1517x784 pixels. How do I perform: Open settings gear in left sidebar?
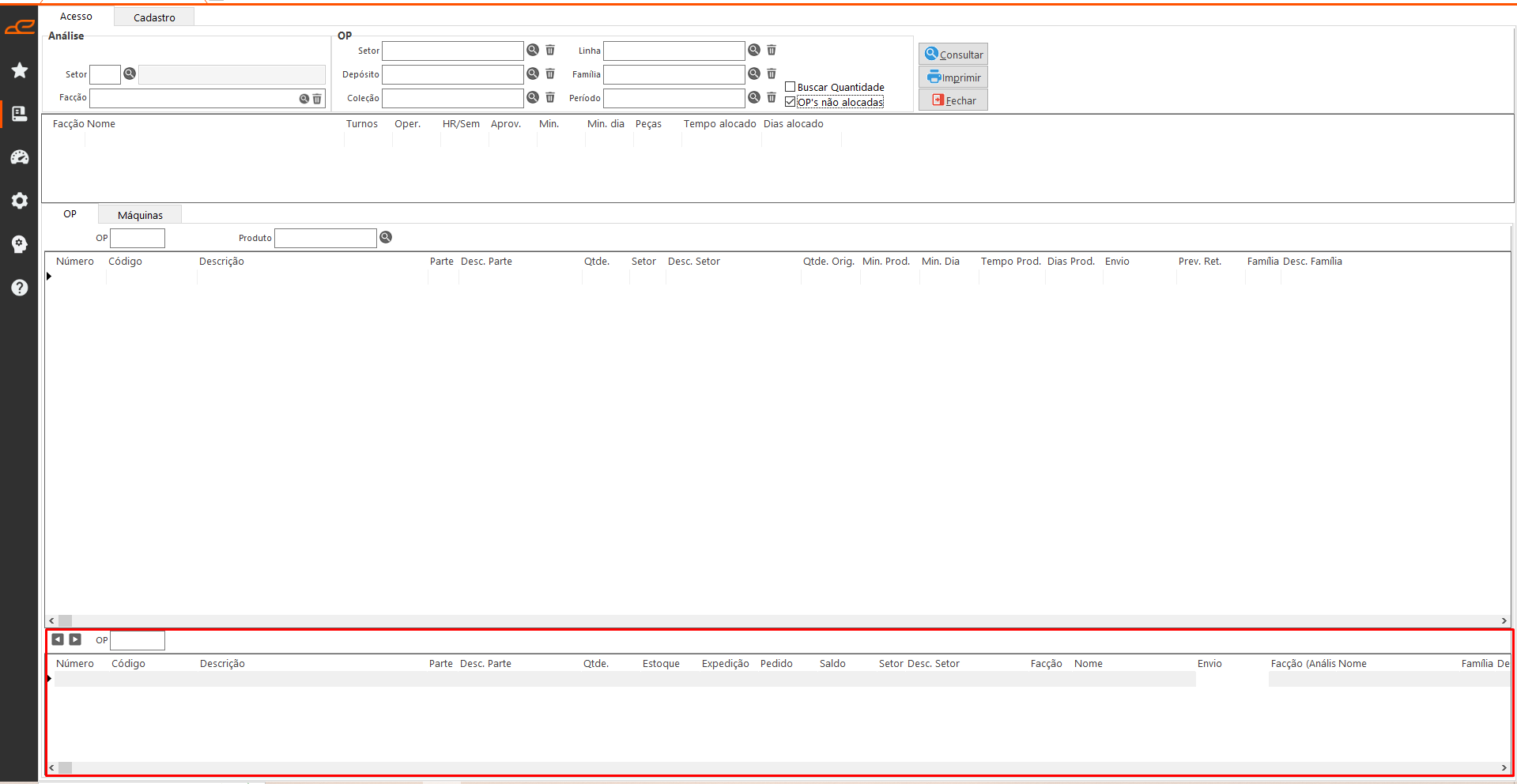(20, 201)
